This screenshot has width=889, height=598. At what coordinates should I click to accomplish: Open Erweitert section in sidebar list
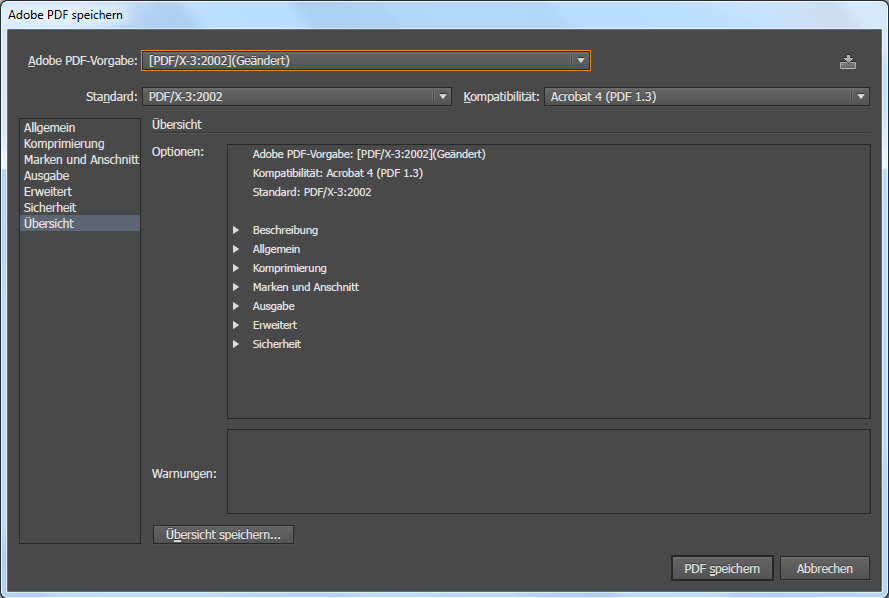48,192
